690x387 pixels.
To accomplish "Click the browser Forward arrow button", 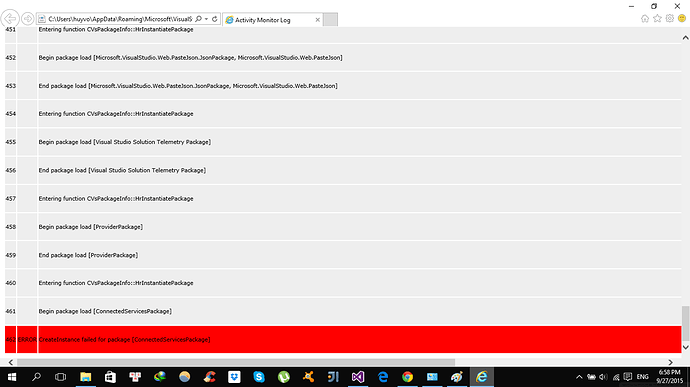I will point(27,19).
